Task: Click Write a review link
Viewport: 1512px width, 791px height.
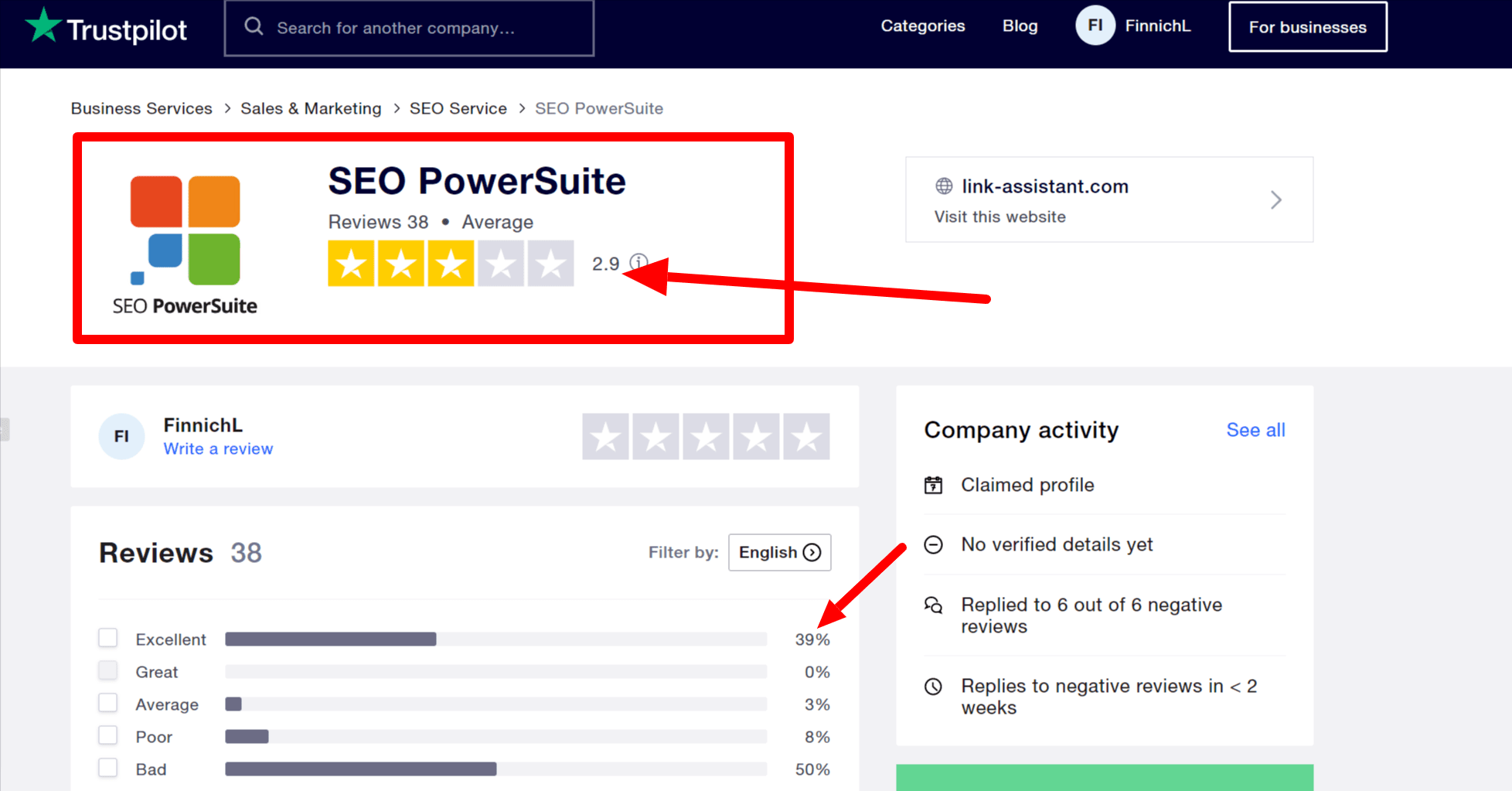Action: [218, 448]
